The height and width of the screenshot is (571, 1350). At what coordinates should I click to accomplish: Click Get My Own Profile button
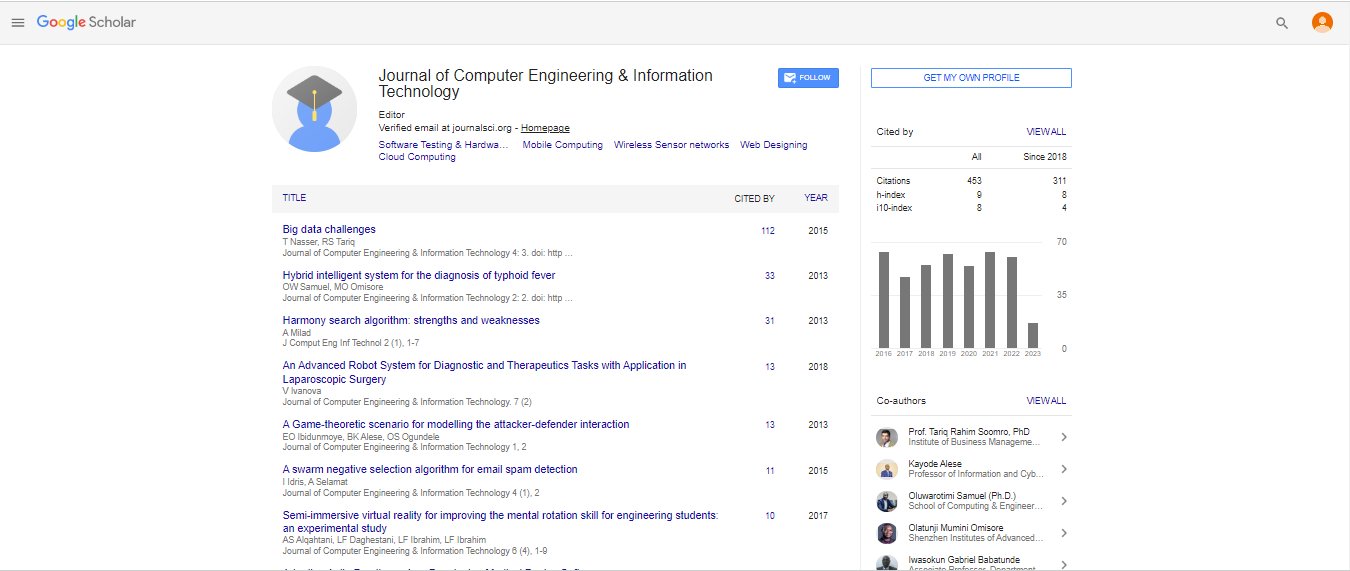[x=971, y=78]
